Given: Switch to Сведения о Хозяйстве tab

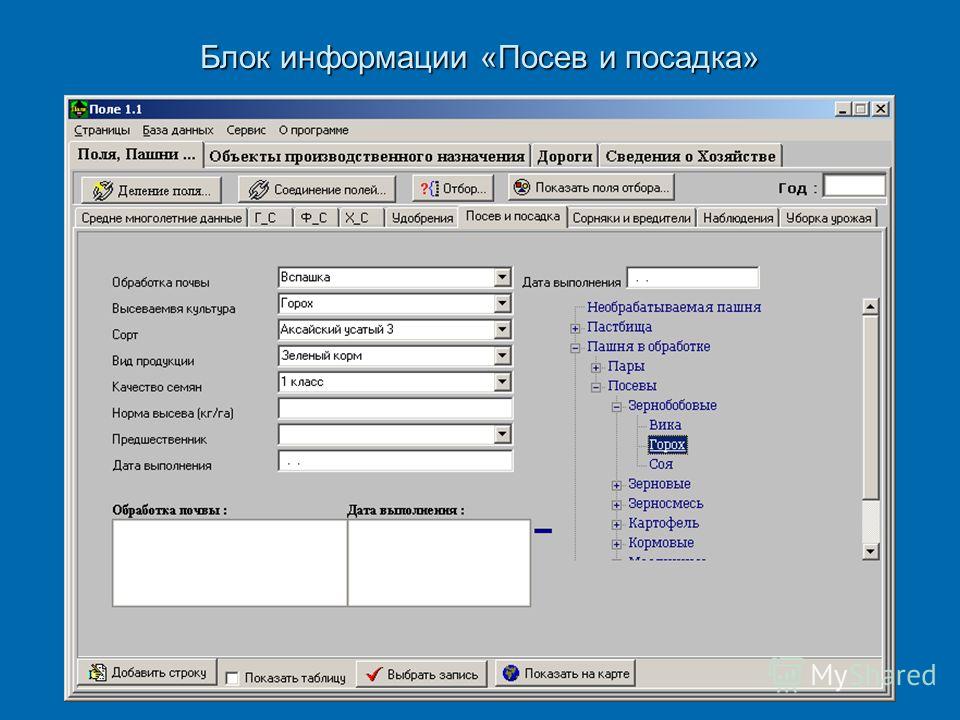Looking at the screenshot, I should pyautogui.click(x=690, y=156).
